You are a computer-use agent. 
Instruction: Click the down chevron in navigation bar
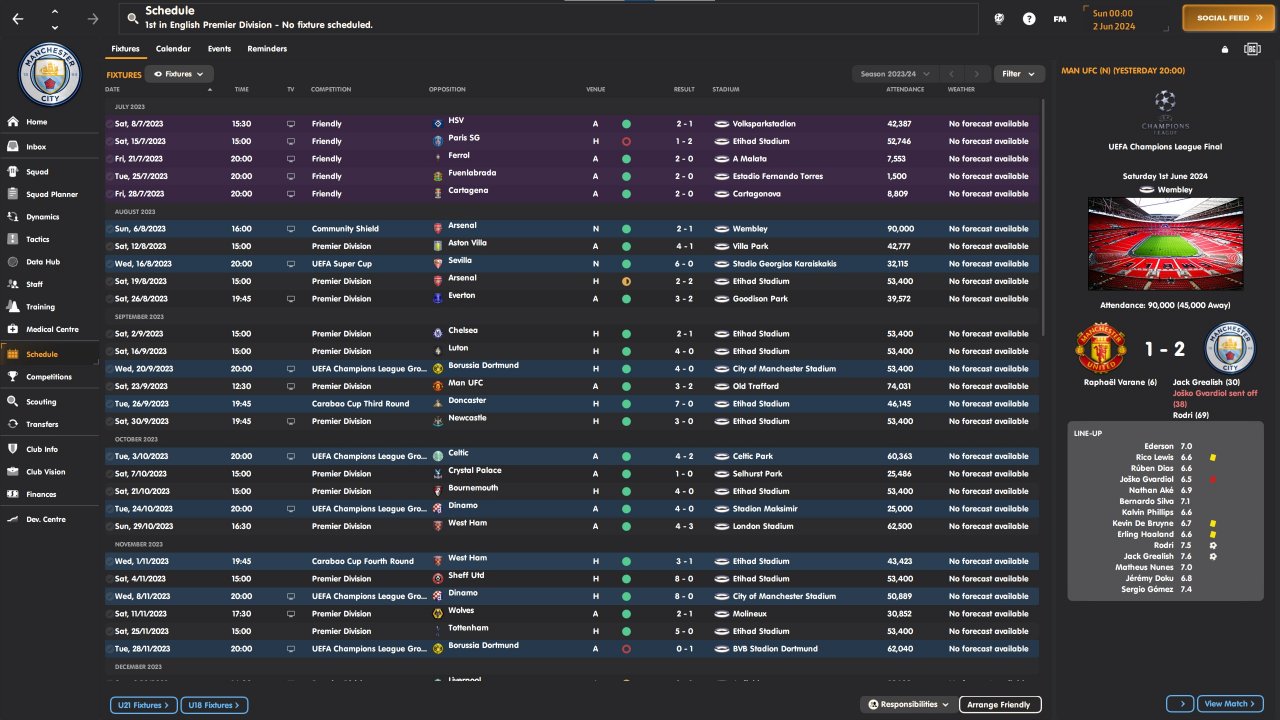tap(54, 27)
